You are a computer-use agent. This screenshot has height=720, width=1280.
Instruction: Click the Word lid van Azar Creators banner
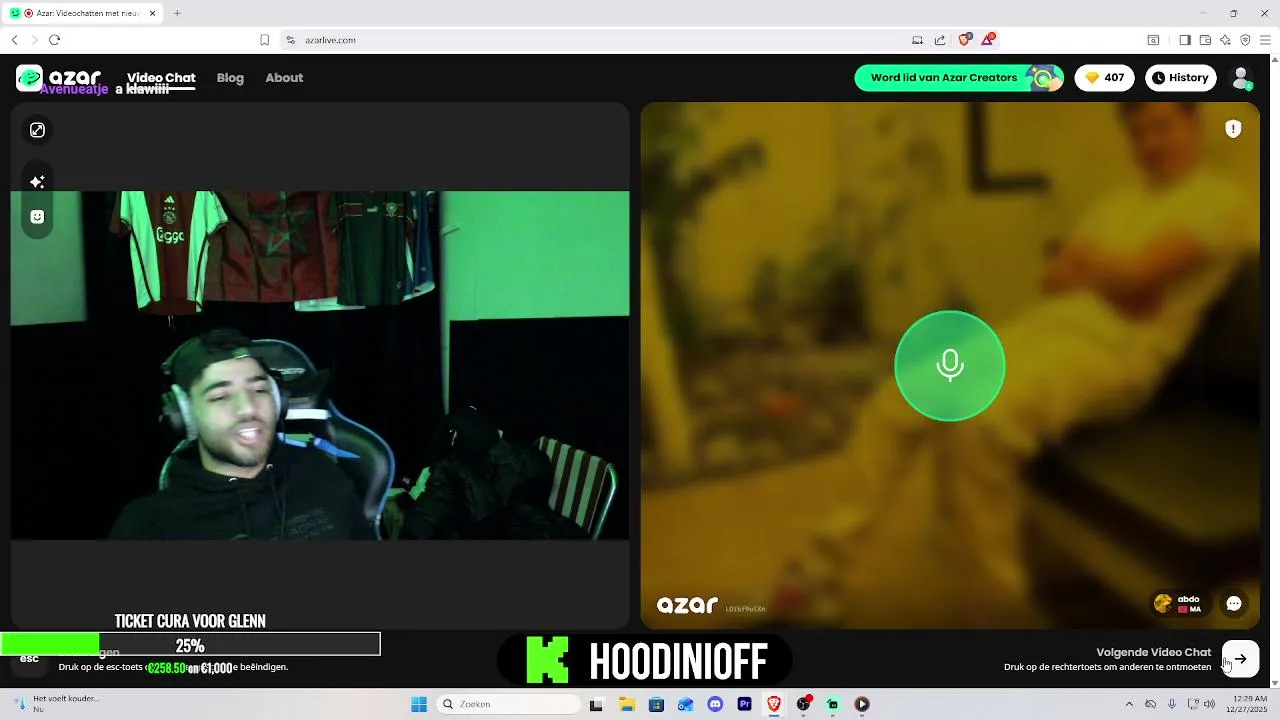[x=959, y=77]
